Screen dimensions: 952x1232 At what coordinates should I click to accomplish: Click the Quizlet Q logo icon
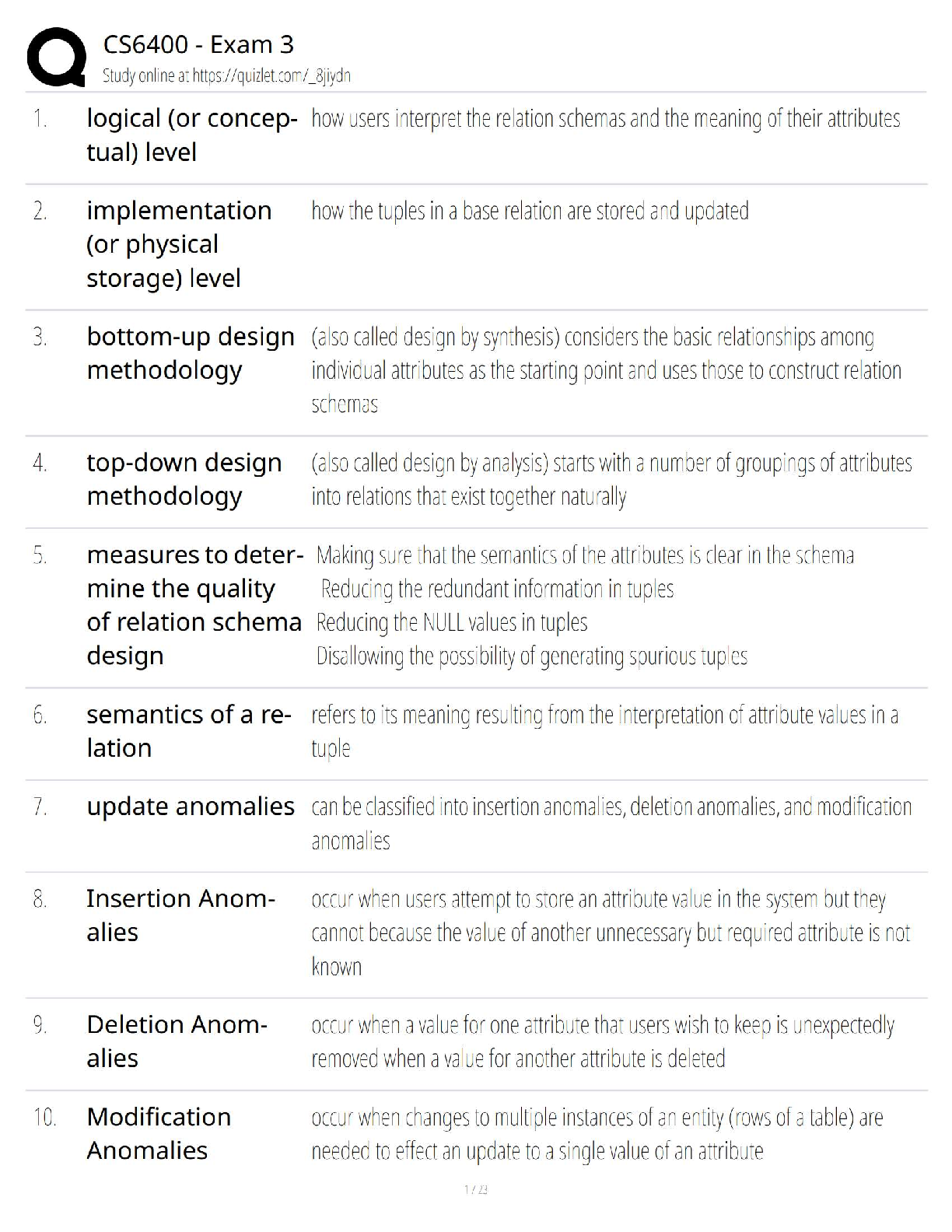click(55, 58)
